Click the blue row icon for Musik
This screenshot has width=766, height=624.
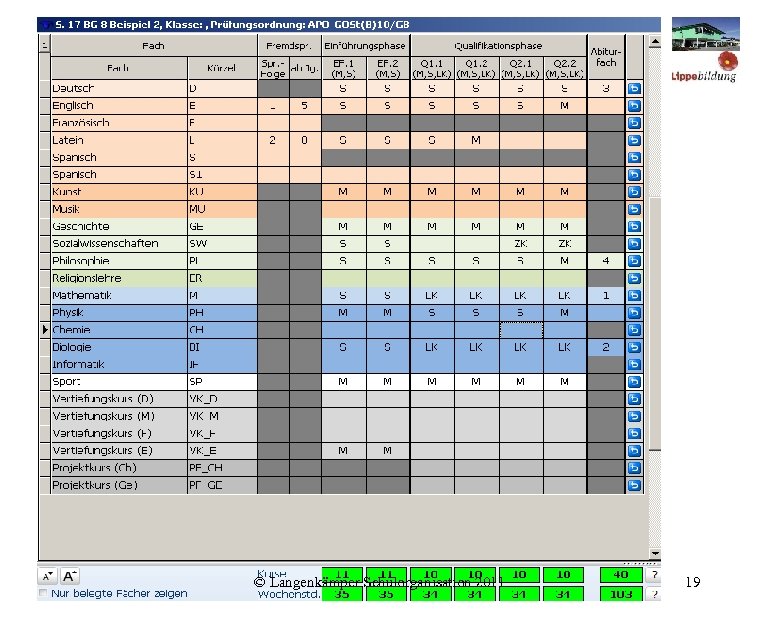[x=634, y=209]
